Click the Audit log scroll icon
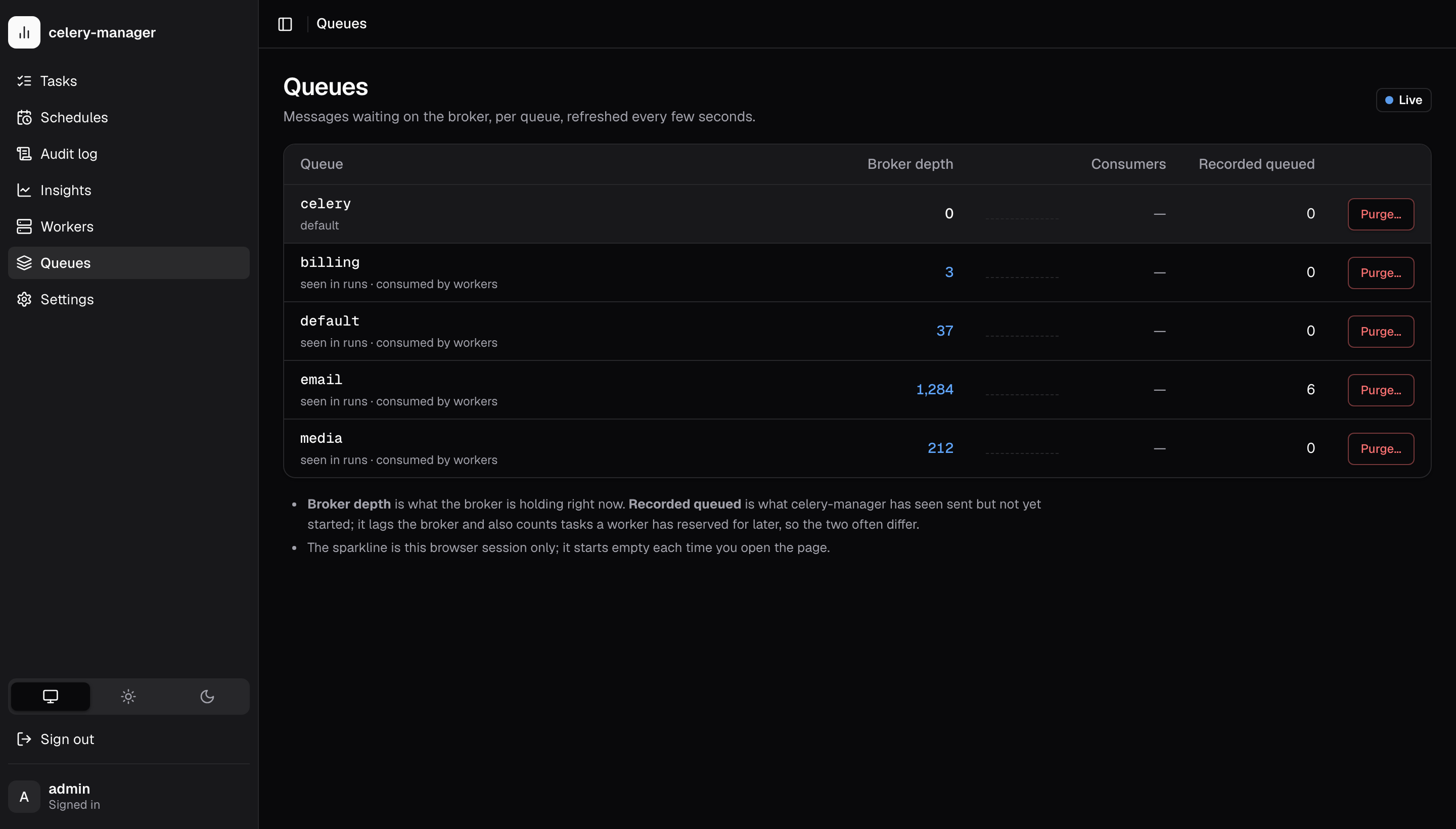Screen dimensions: 1456x829 pyautogui.click(x=24, y=154)
